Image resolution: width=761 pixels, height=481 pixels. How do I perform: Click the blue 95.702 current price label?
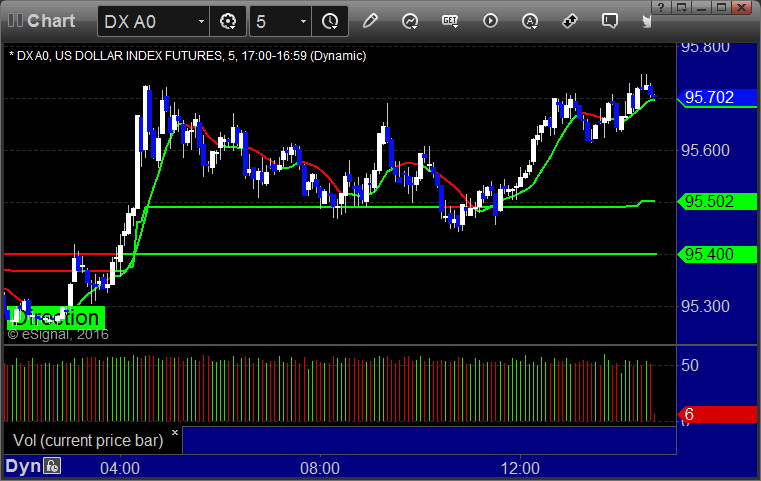(718, 98)
